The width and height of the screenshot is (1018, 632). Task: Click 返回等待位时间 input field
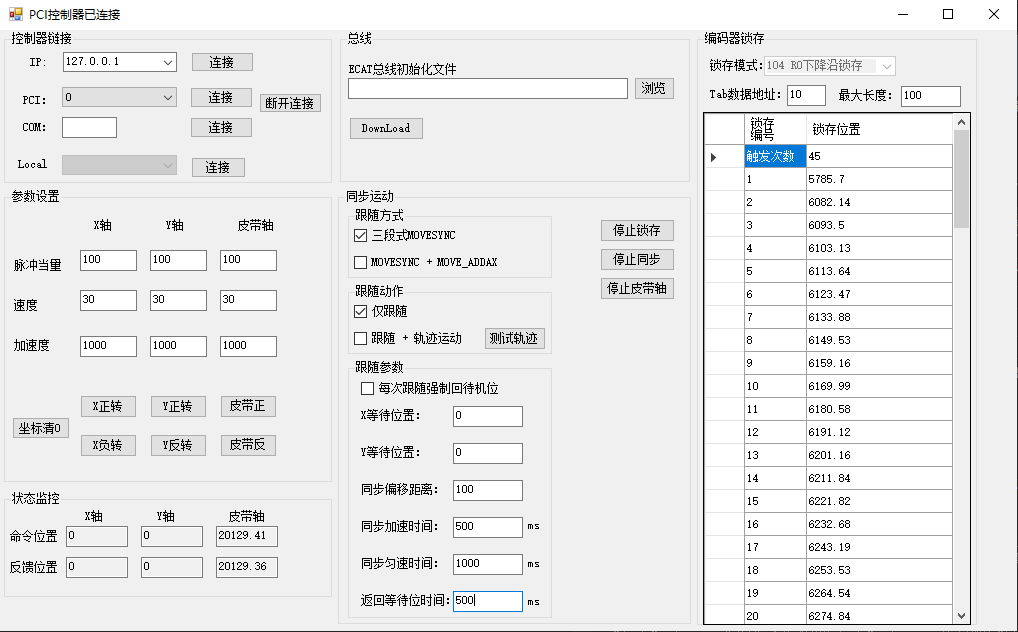click(488, 601)
